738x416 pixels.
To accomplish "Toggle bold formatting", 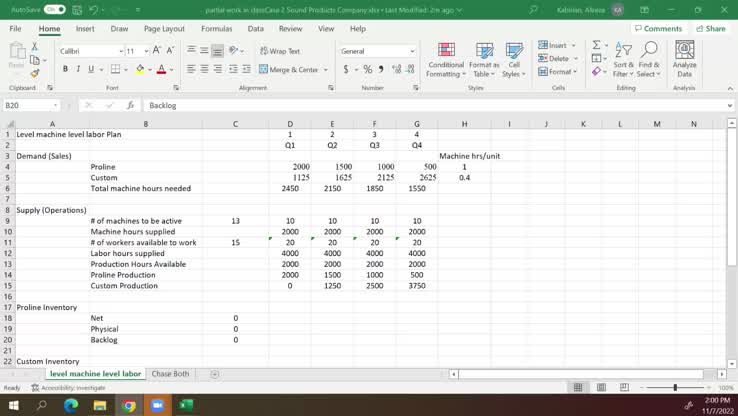I will click(65, 69).
